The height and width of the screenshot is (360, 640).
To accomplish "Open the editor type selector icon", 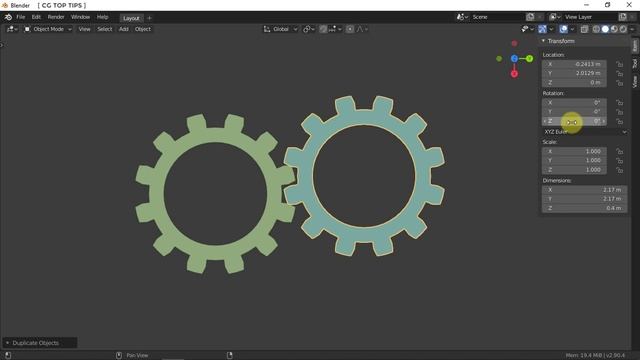I will pos(10,29).
